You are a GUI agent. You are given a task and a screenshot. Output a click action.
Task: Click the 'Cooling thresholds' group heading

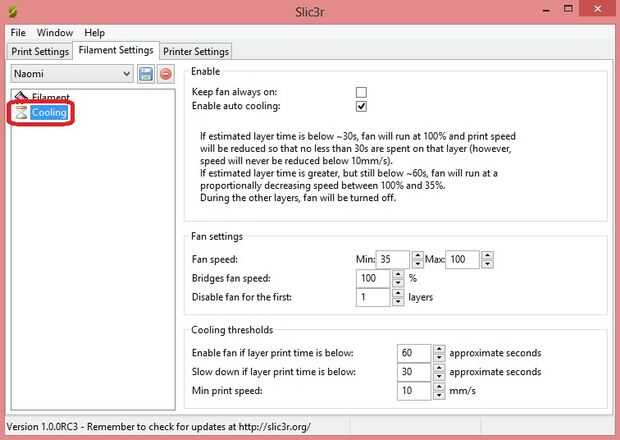[x=232, y=330]
